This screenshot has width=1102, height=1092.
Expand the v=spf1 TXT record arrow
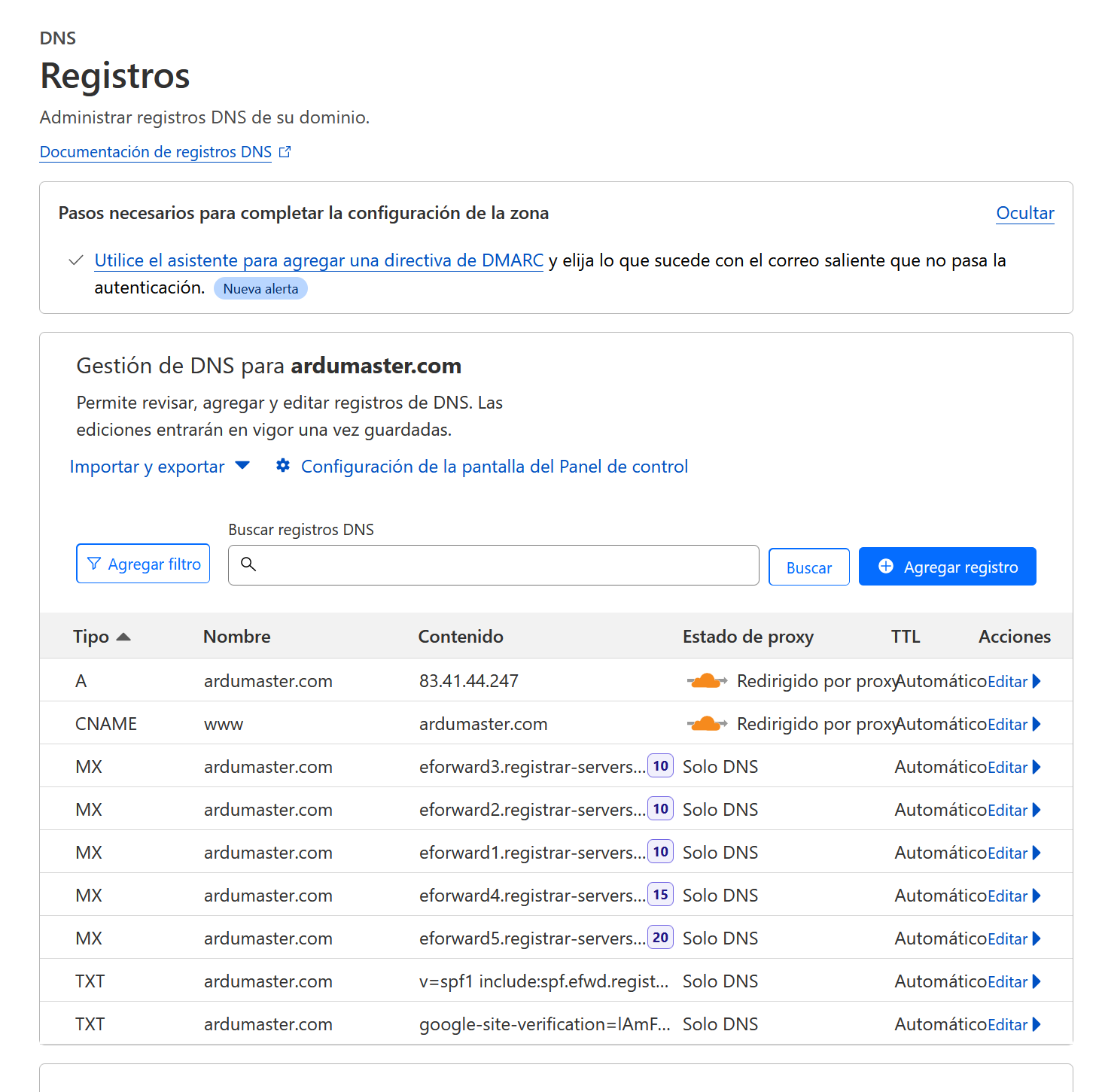coord(1037,981)
